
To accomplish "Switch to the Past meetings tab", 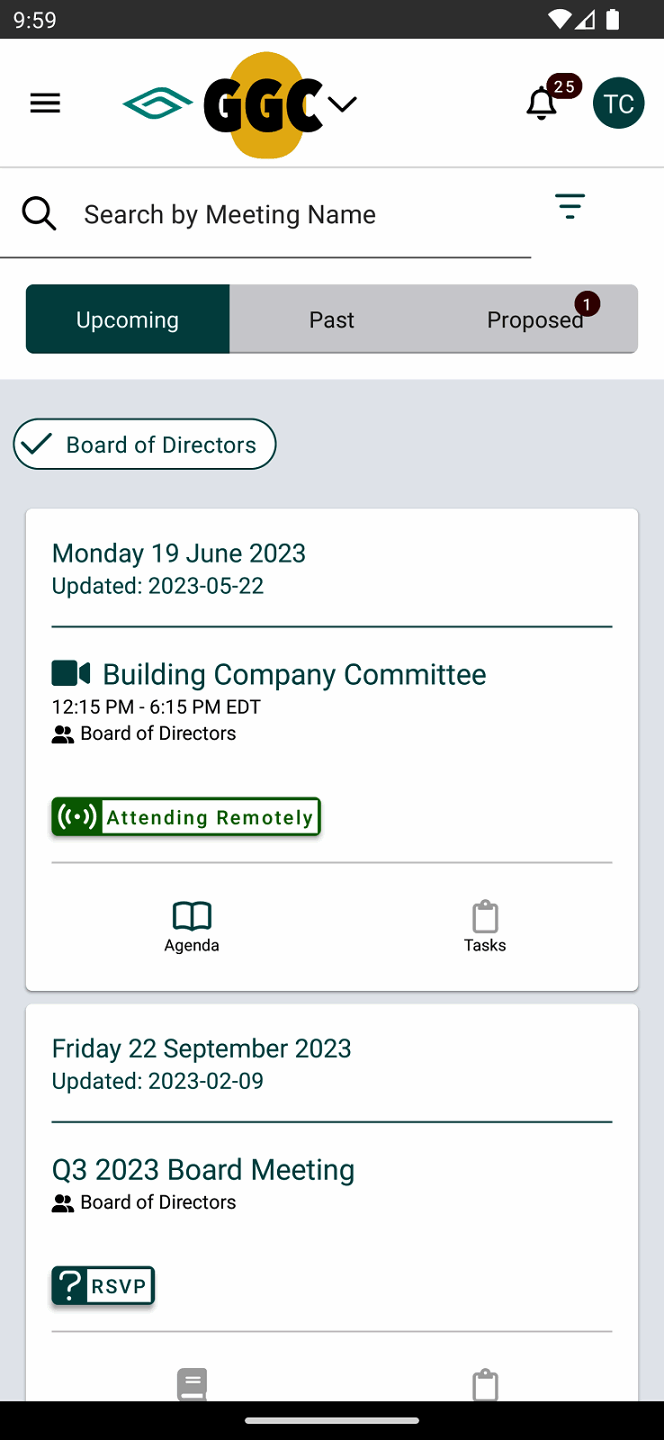I will click(331, 320).
